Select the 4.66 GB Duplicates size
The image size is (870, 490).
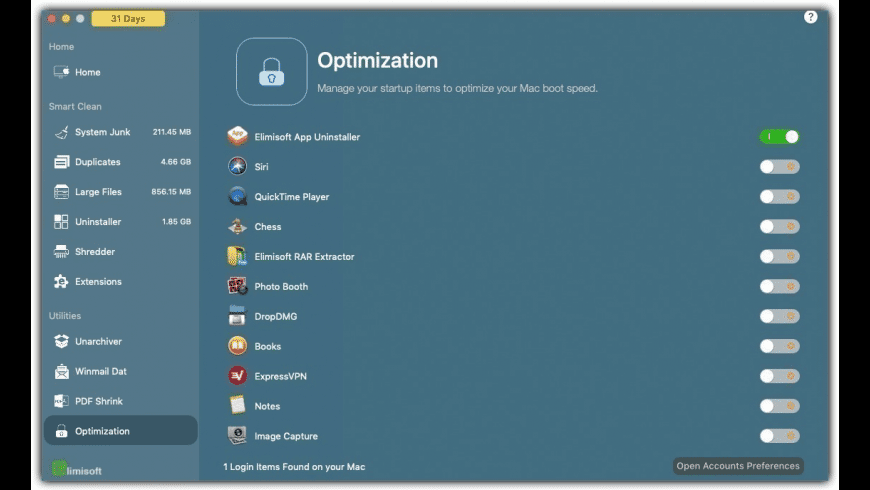pyautogui.click(x=175, y=162)
